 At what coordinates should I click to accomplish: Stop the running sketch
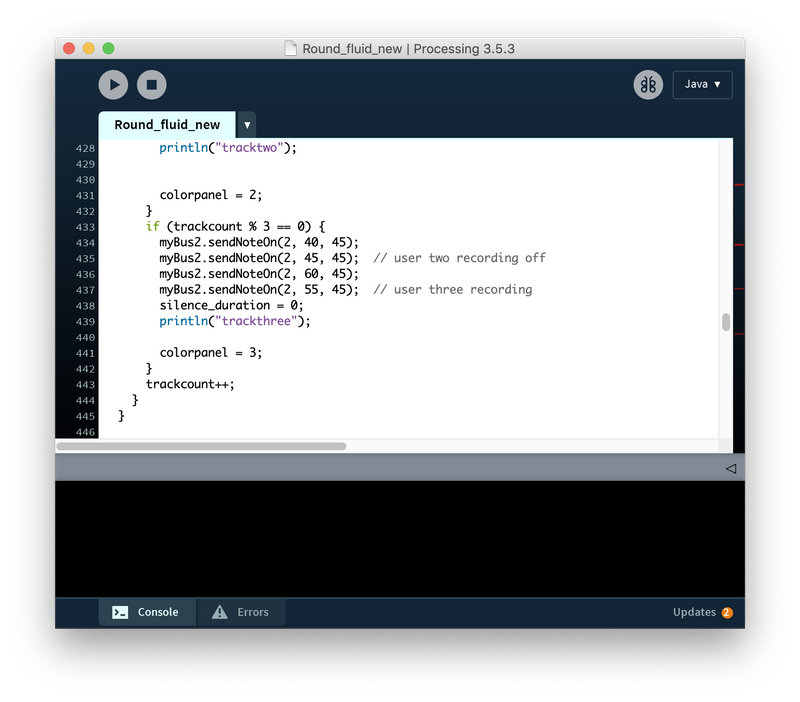click(152, 85)
